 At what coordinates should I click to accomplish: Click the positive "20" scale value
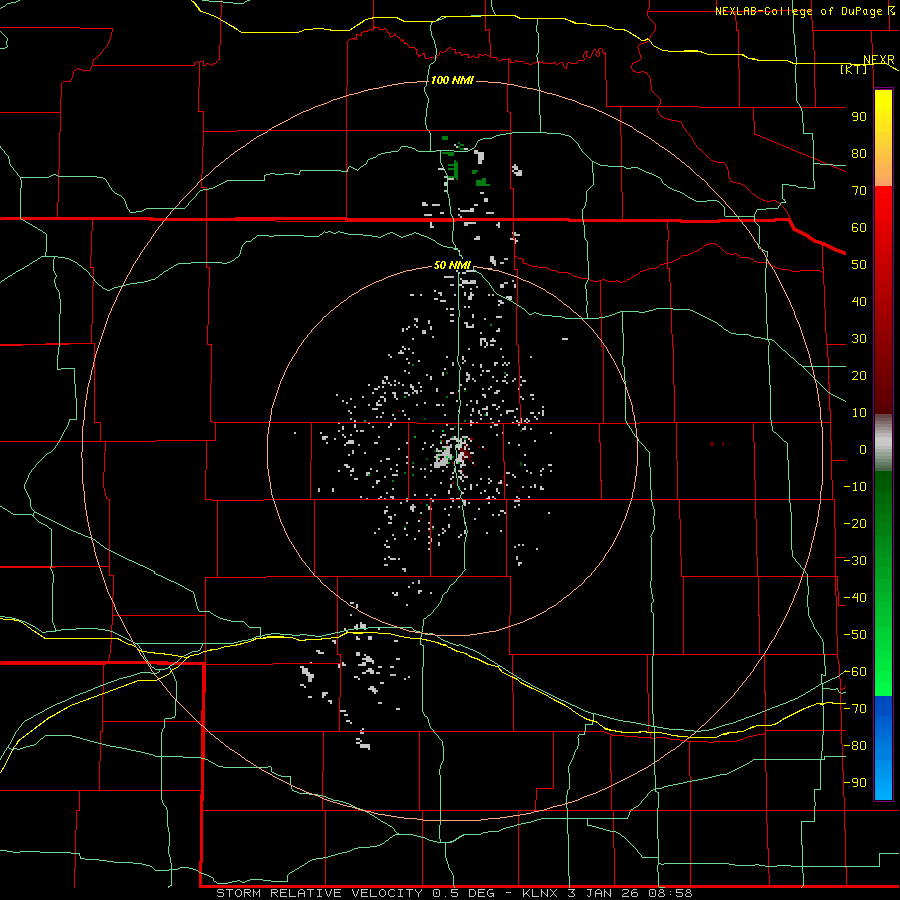pyautogui.click(x=859, y=376)
